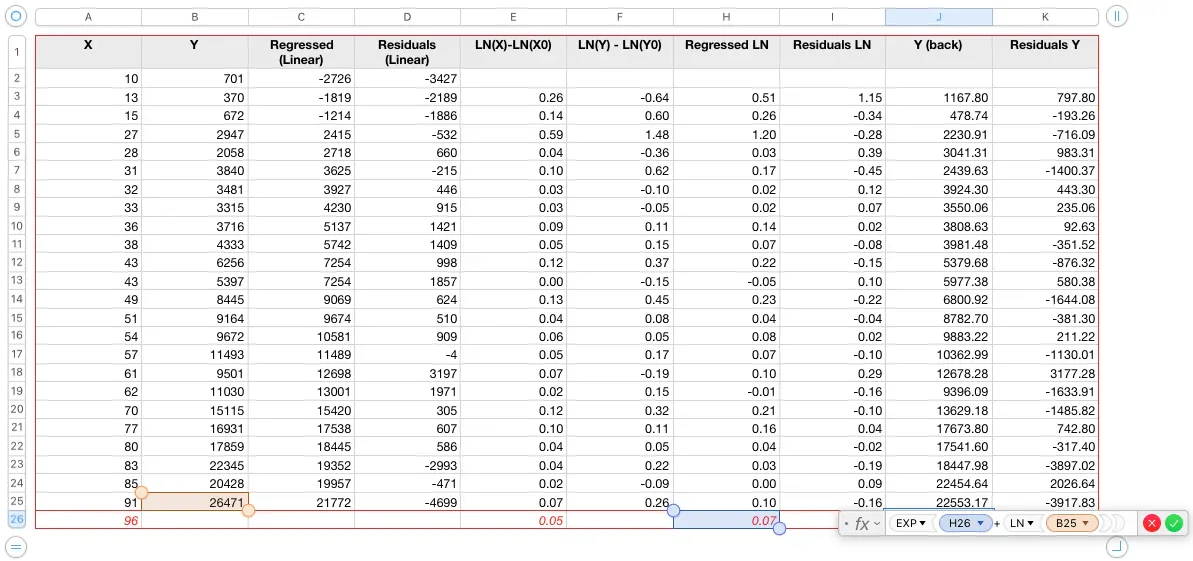Screen dimensions: 1193x561
Task: Click the add-row handle below row 26
Action: click(16, 546)
